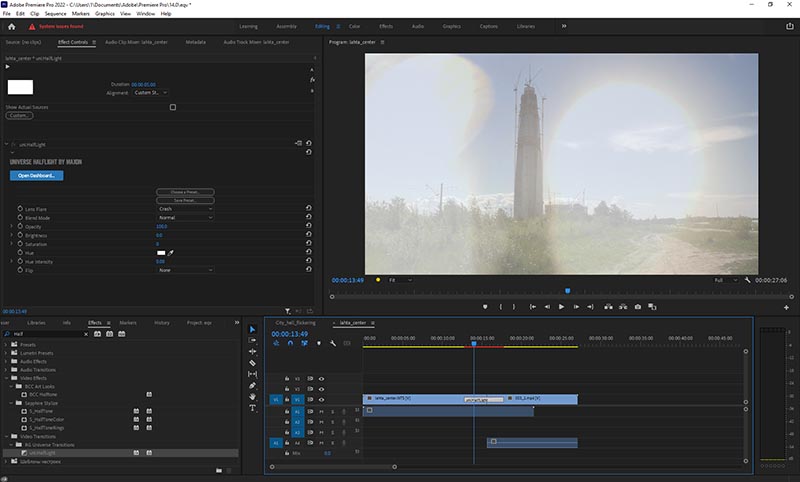The height and width of the screenshot is (482, 800).
Task: Click the Button Editor plus icon
Action: [786, 307]
